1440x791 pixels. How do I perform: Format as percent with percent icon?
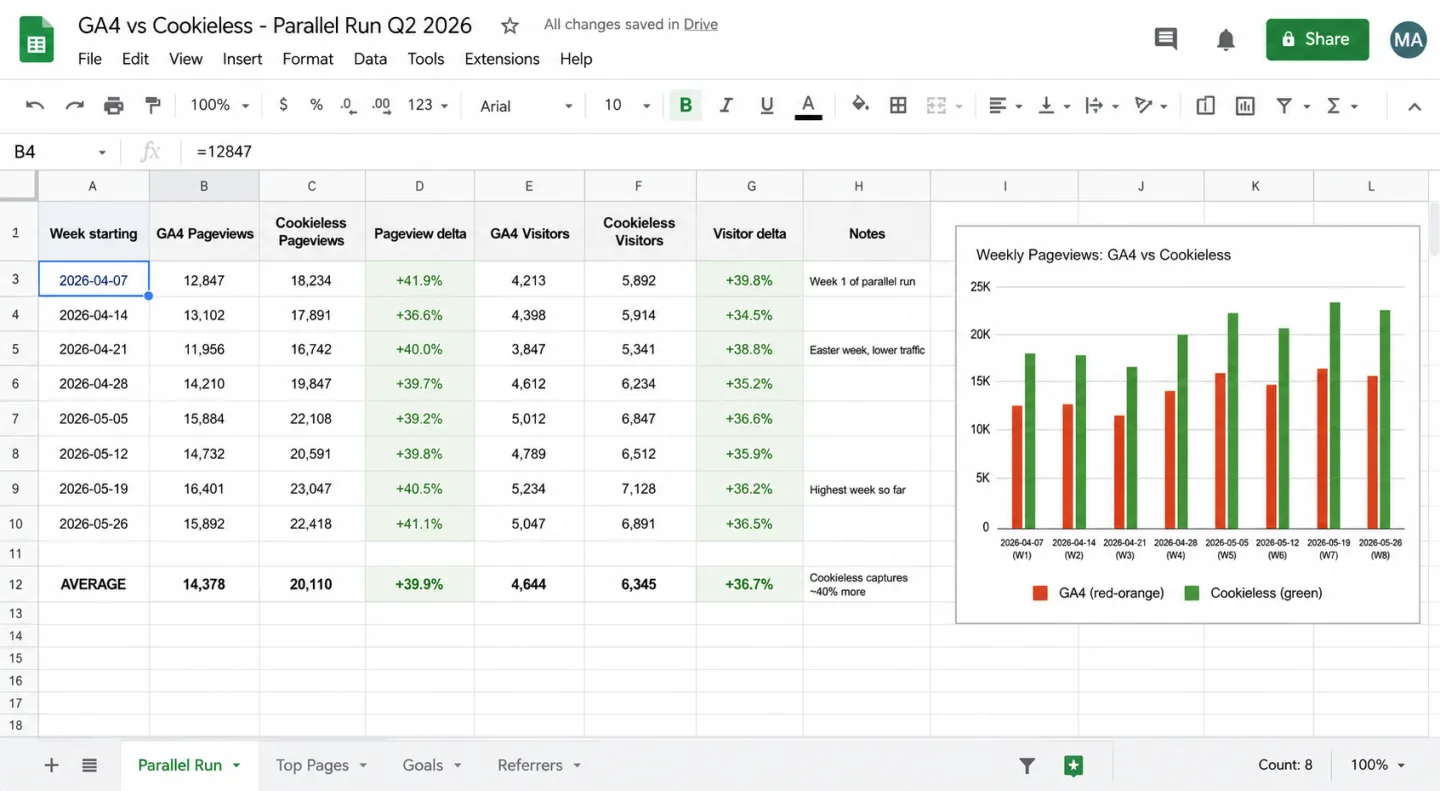(x=316, y=105)
